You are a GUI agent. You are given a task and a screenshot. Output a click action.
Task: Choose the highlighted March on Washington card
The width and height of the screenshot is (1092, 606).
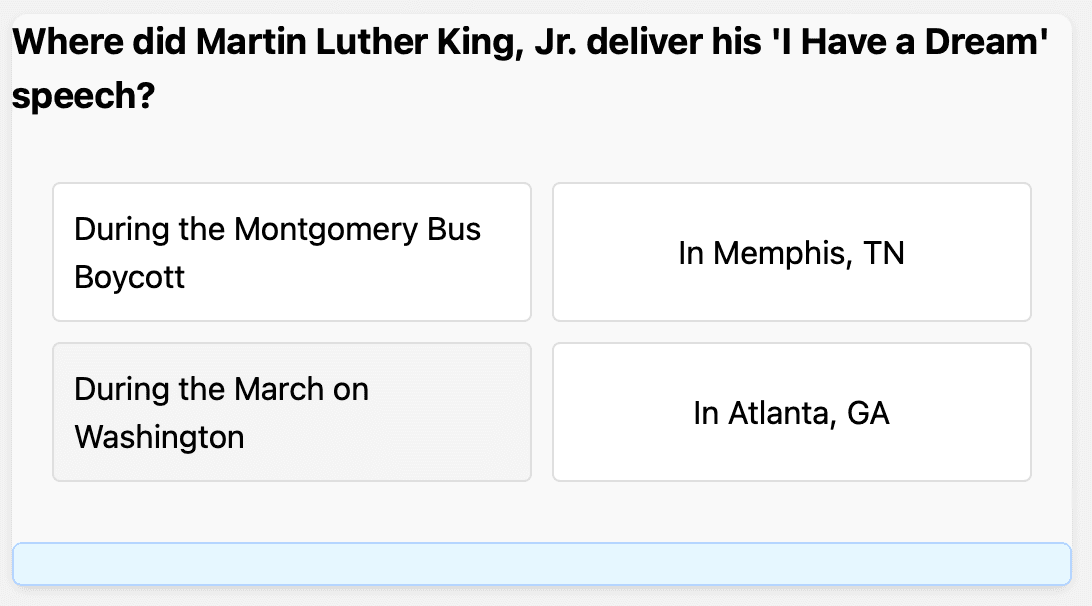coord(291,412)
